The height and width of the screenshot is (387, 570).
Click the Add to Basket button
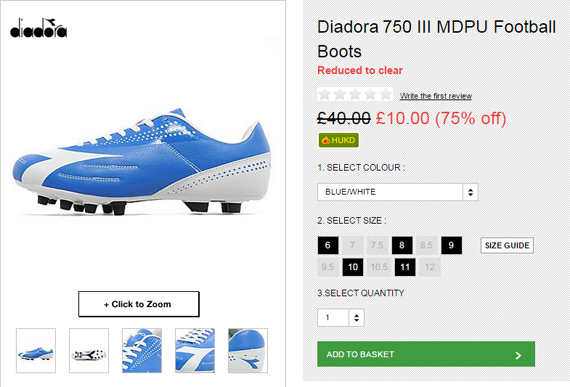click(426, 354)
